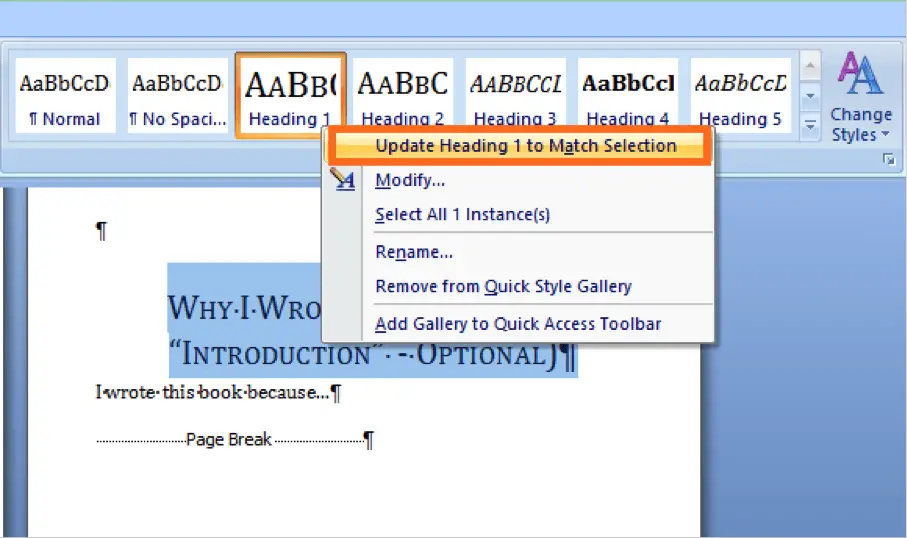
Task: Click the styles gallery down arrow
Action: point(810,95)
